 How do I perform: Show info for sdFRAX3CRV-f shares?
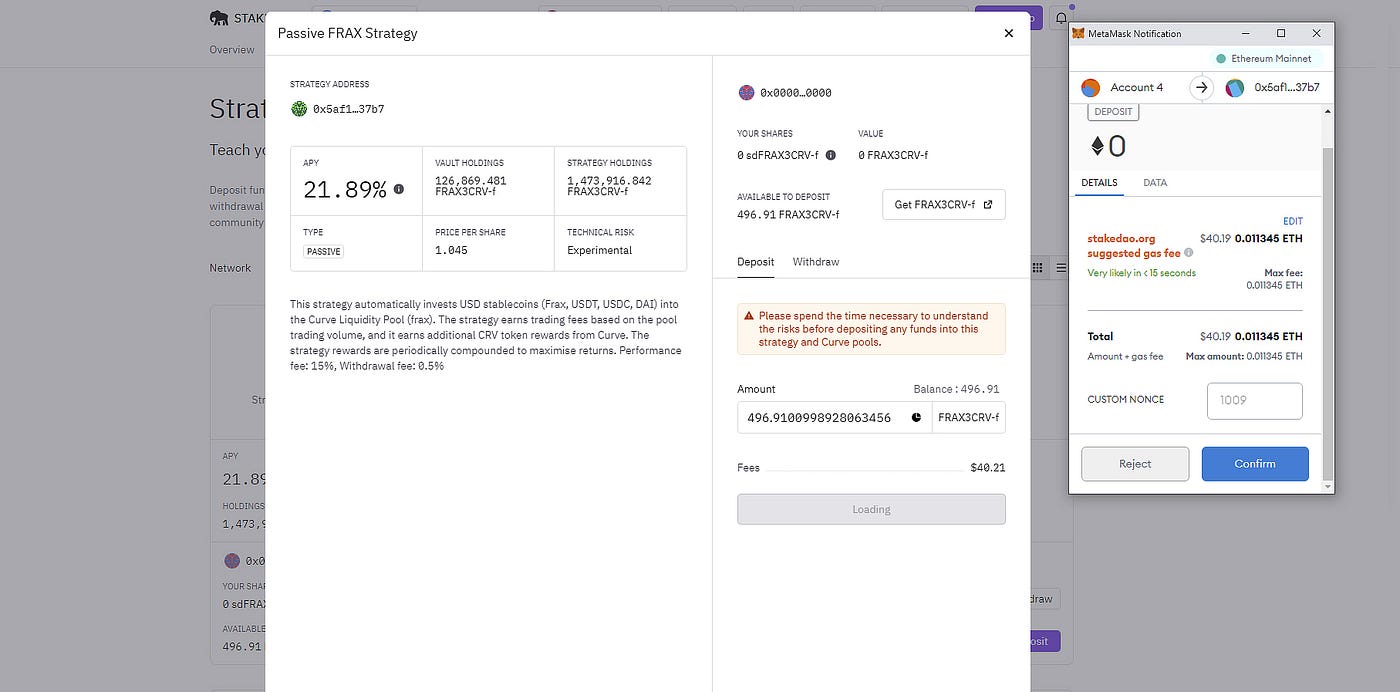click(x=830, y=155)
